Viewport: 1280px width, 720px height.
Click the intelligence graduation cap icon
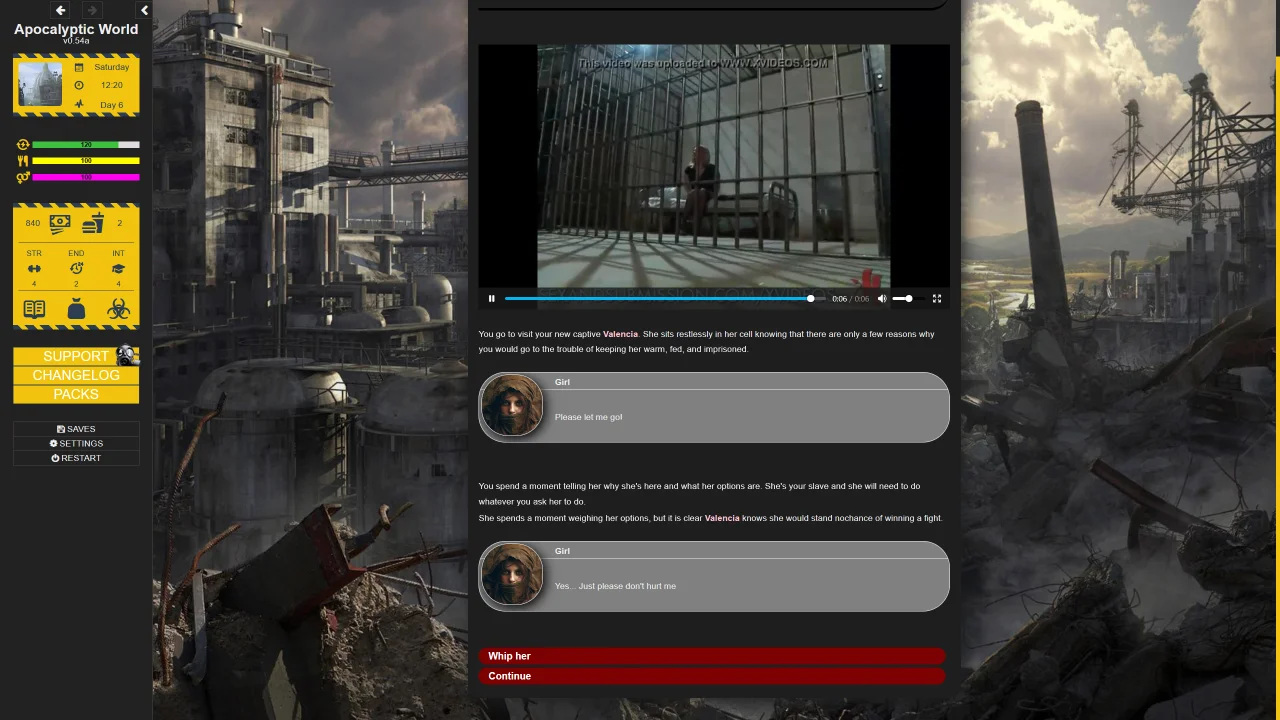click(x=118, y=268)
